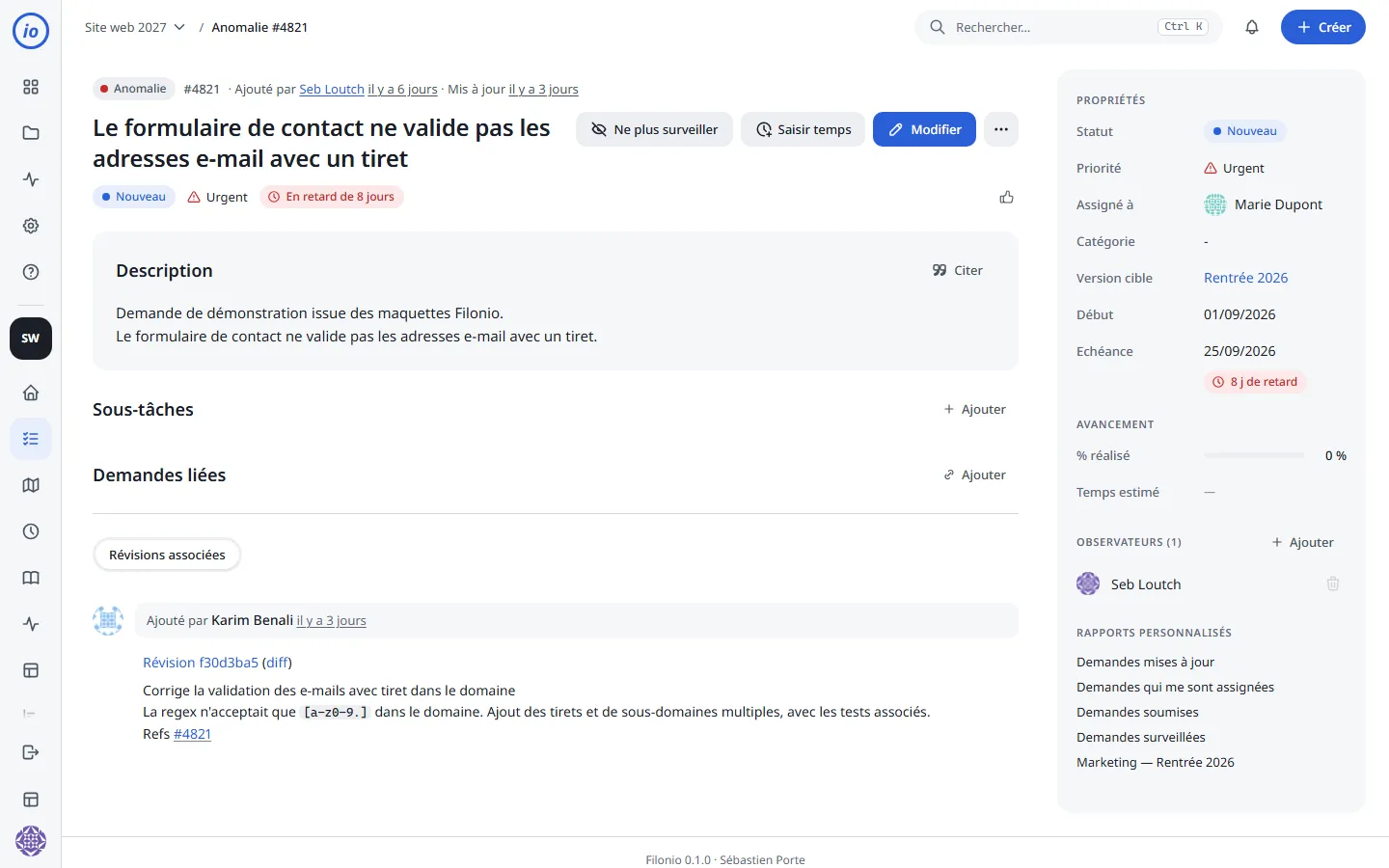Follow the "#4821" link in Refs
1389x868 pixels.
192,734
